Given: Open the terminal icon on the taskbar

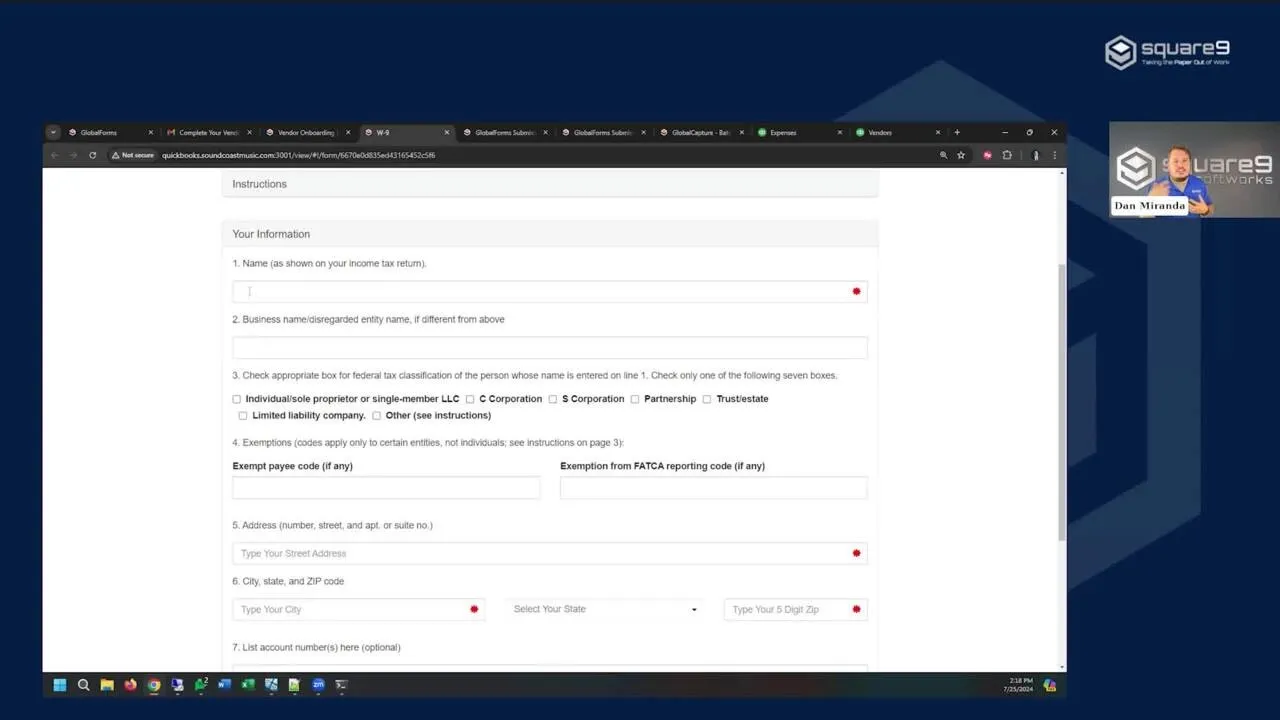Looking at the screenshot, I should (x=341, y=685).
